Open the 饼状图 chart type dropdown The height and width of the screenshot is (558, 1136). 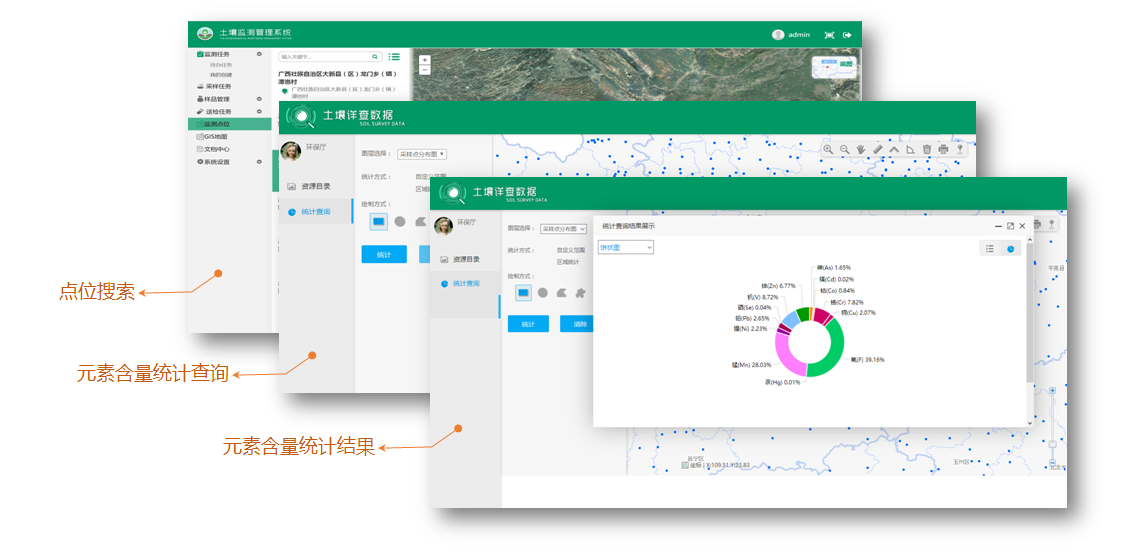tap(625, 247)
